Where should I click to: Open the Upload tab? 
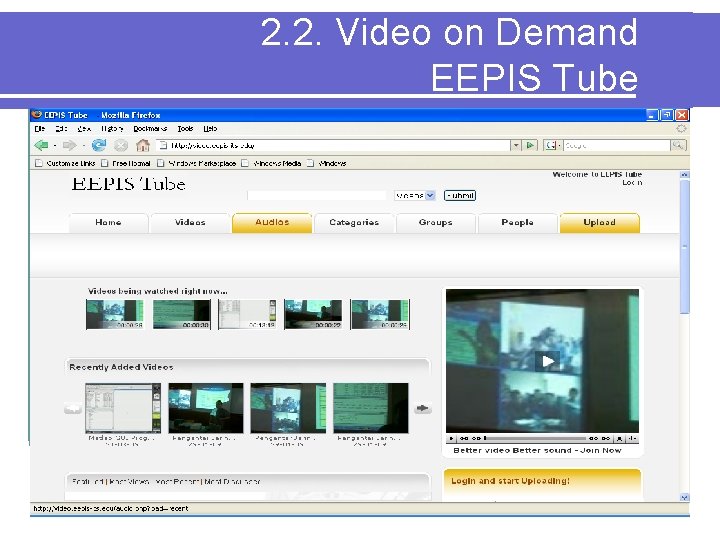click(599, 223)
